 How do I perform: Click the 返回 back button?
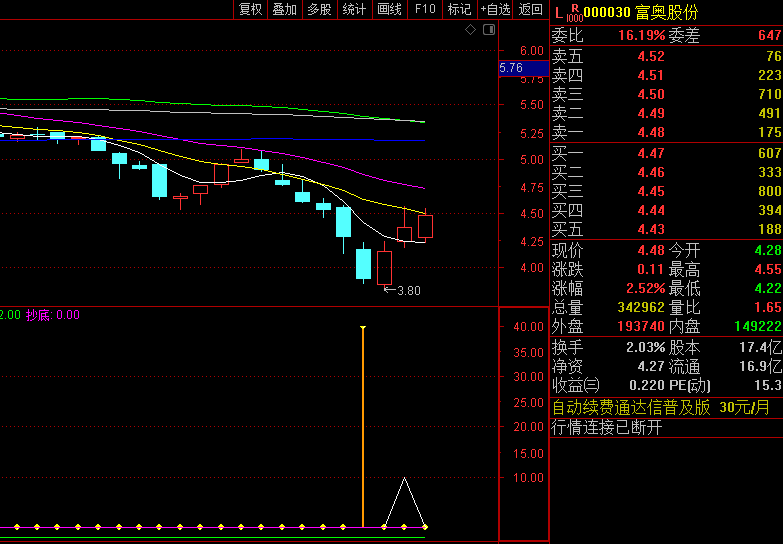[530, 9]
